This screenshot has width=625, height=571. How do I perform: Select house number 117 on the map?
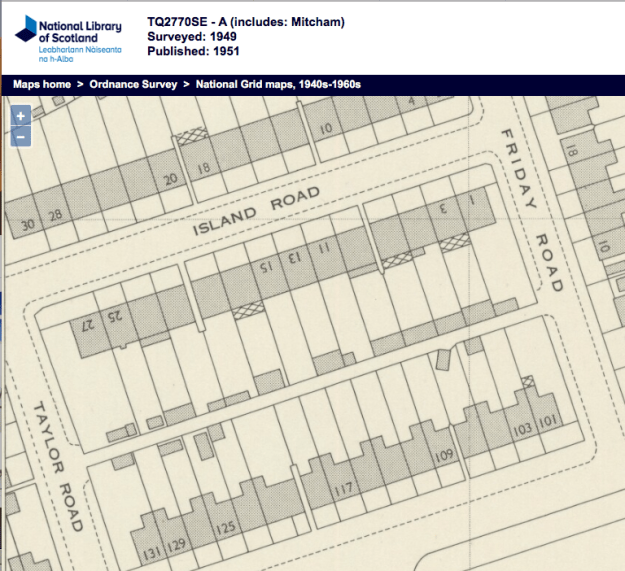click(x=343, y=489)
